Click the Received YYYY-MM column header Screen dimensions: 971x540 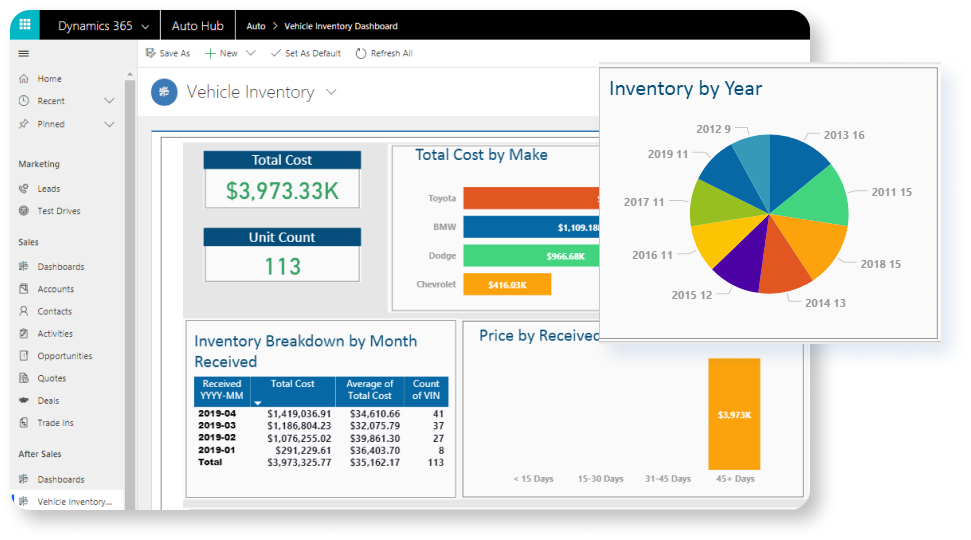coord(222,390)
